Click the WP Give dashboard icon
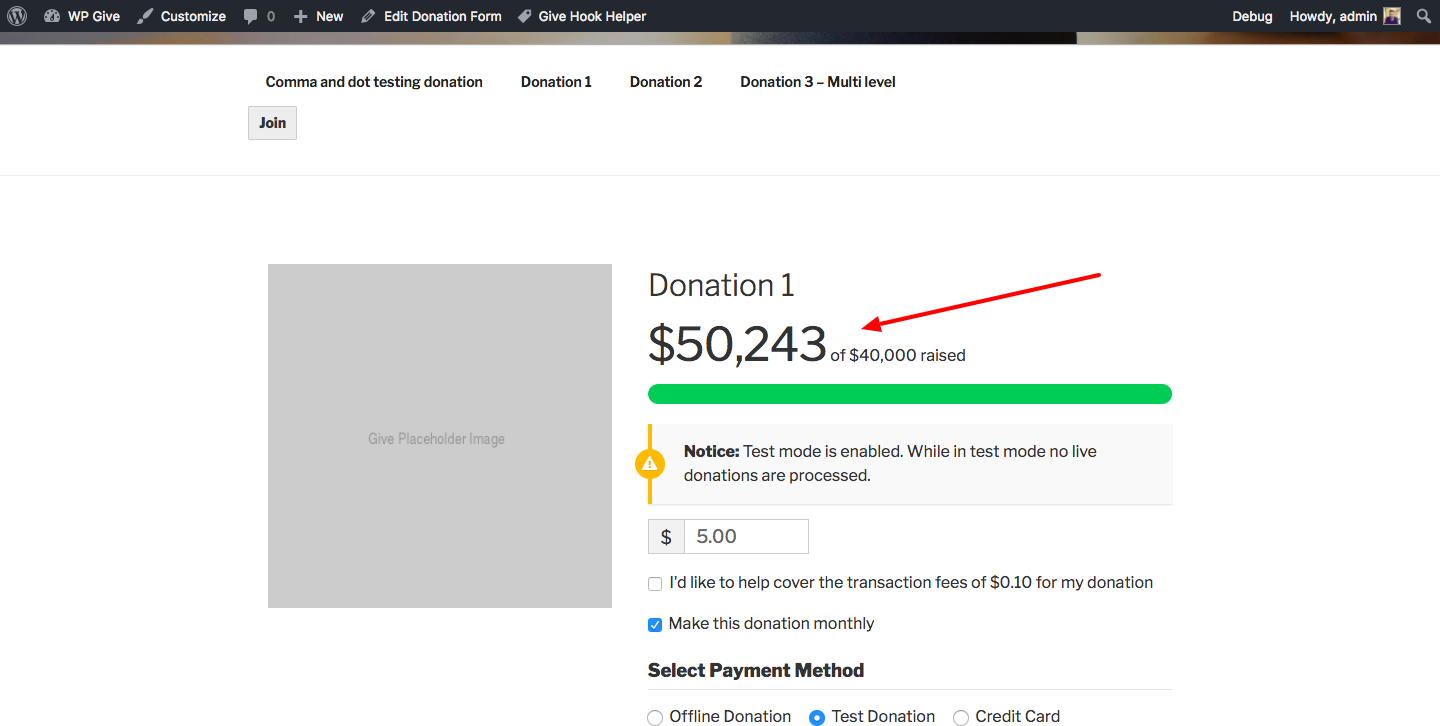This screenshot has width=1440, height=726. tap(52, 16)
